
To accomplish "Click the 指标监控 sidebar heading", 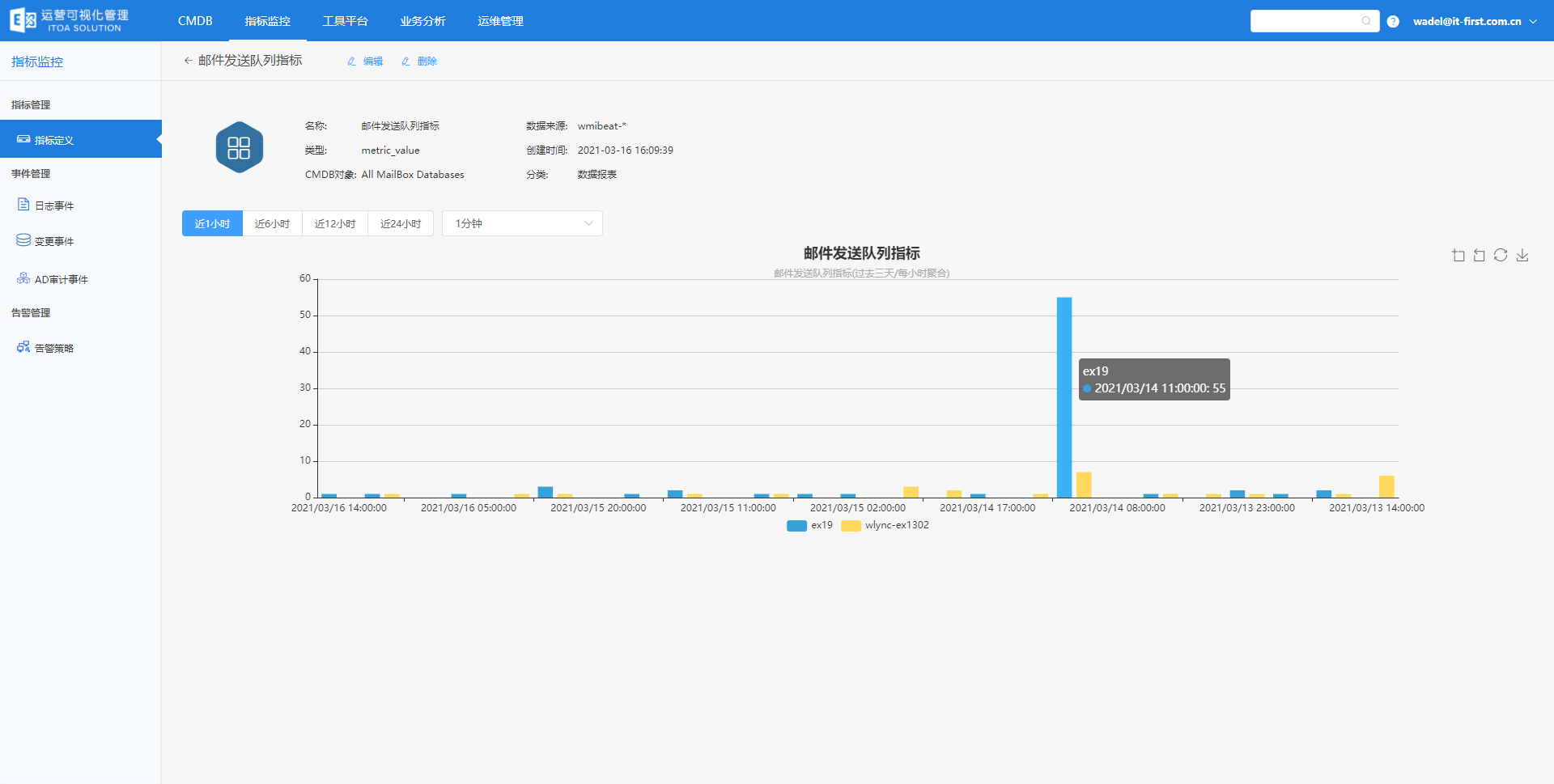I will coord(37,61).
